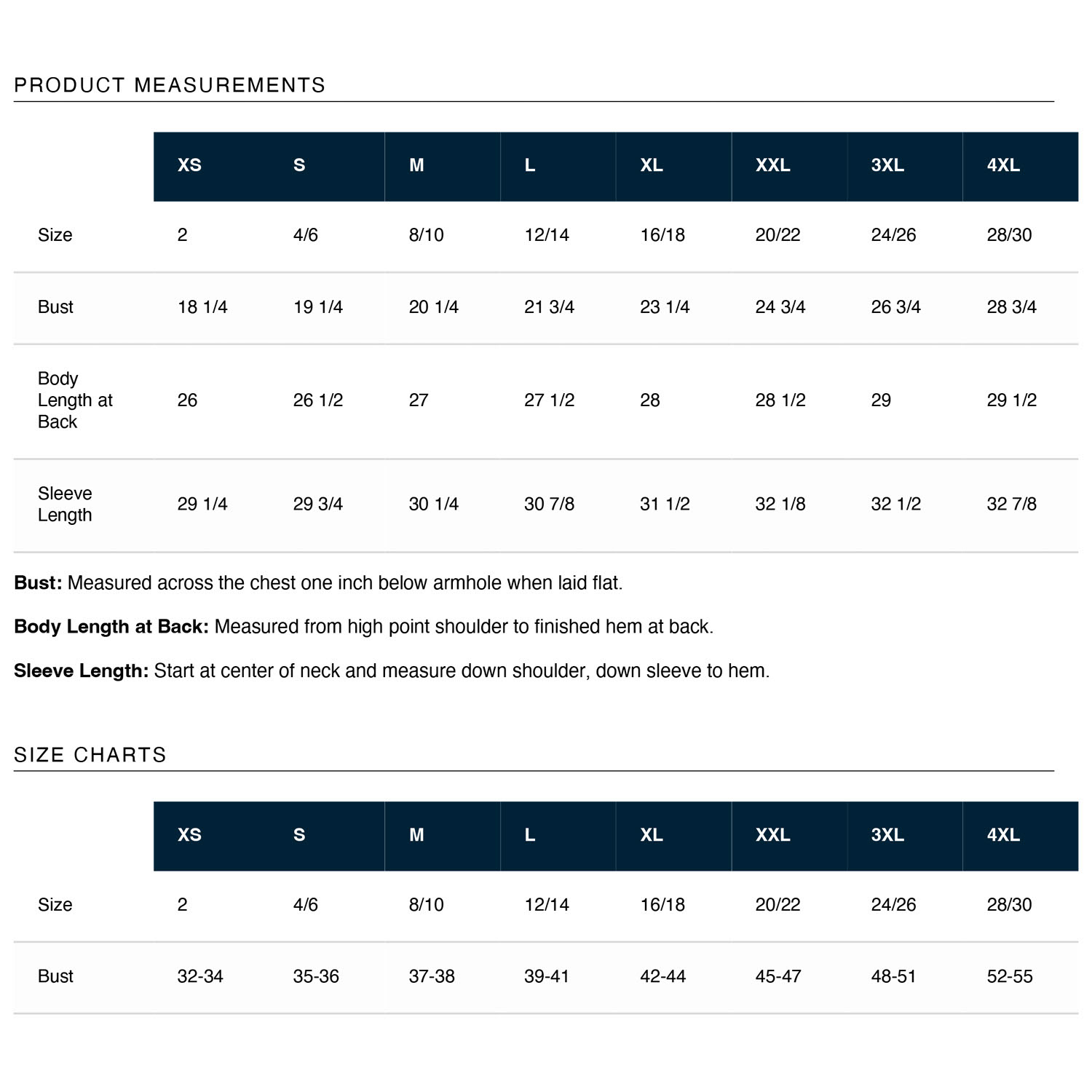
Task: Click the Size Charts heading
Action: pyautogui.click(x=90, y=755)
